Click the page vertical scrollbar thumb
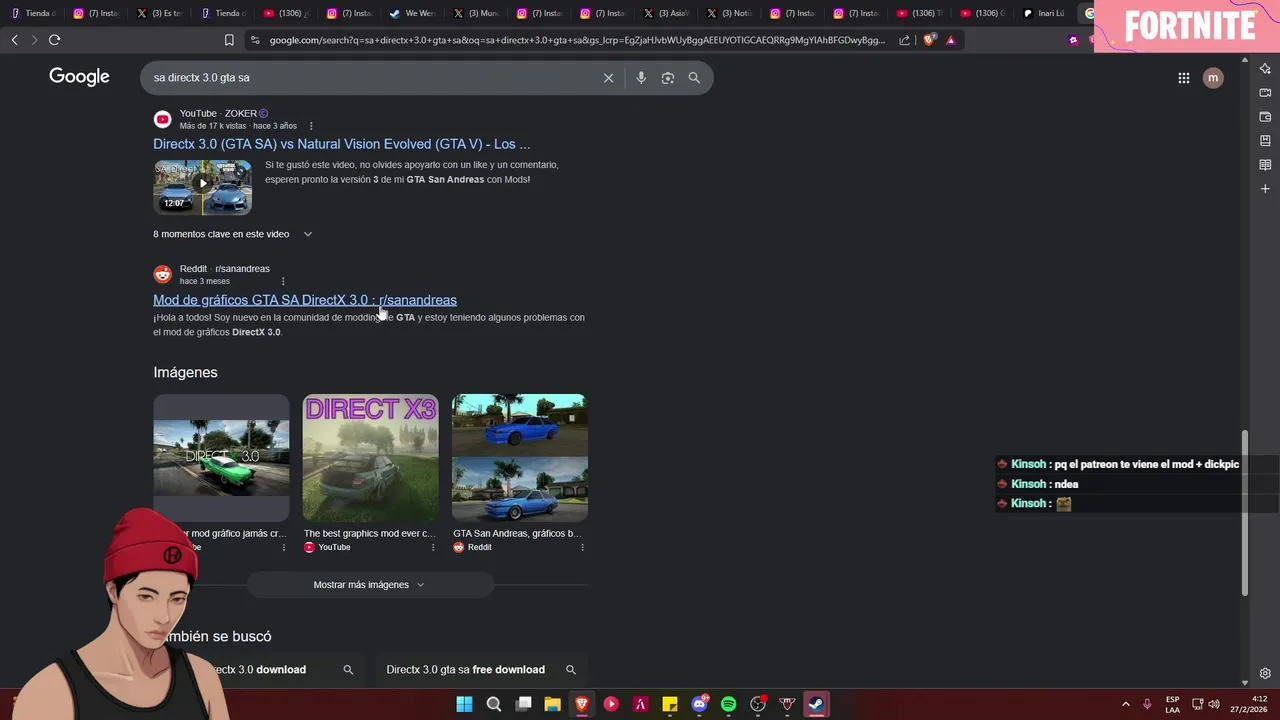This screenshot has height=720, width=1280. coord(1245,512)
